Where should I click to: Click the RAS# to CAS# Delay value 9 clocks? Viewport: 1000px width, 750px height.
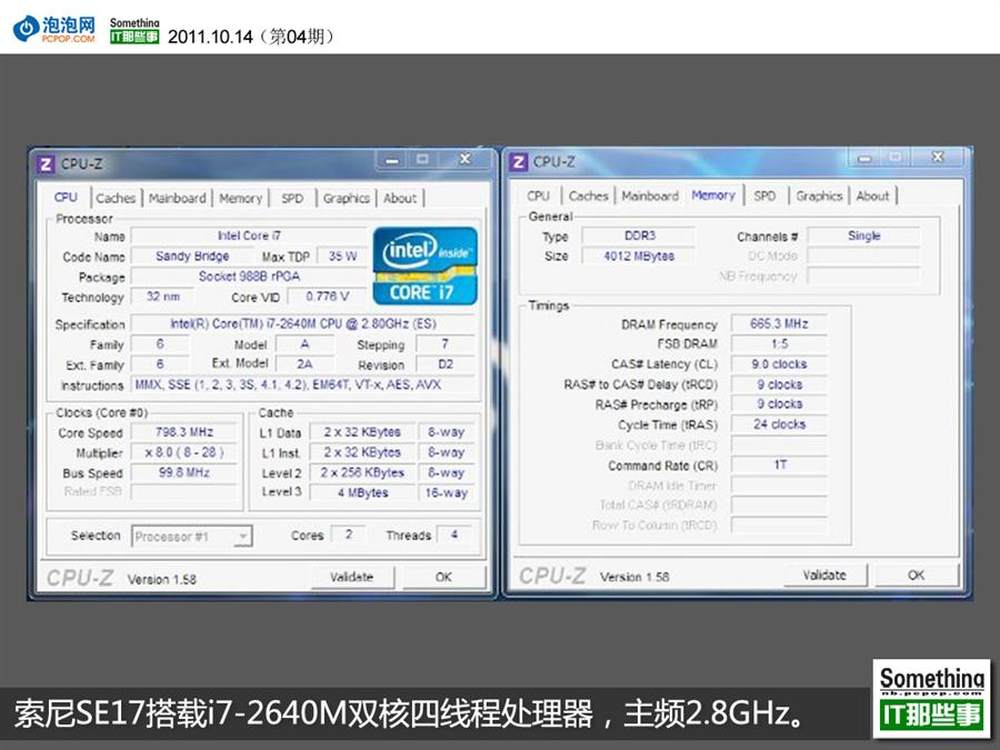(x=779, y=385)
